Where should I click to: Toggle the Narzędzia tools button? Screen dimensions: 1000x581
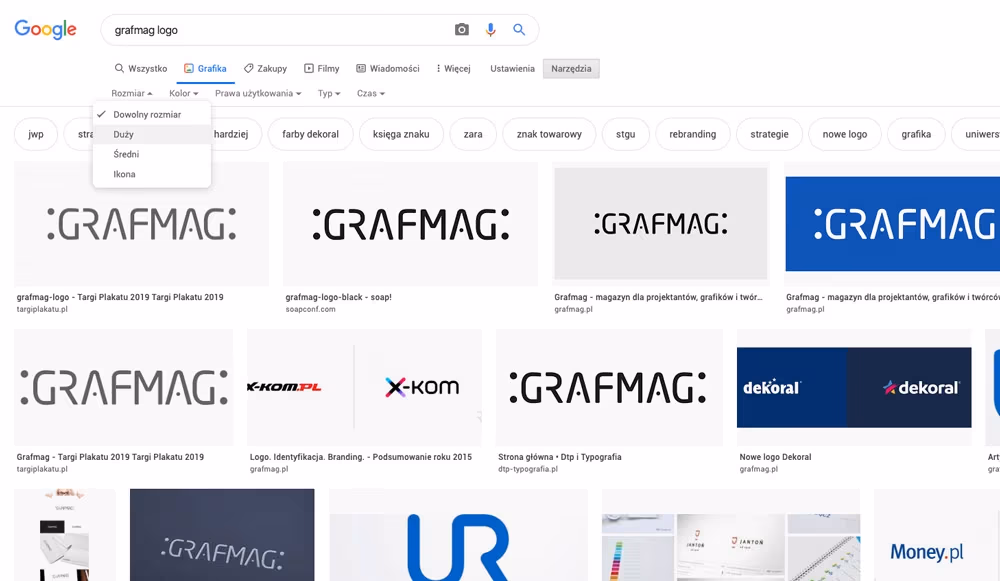click(x=571, y=68)
